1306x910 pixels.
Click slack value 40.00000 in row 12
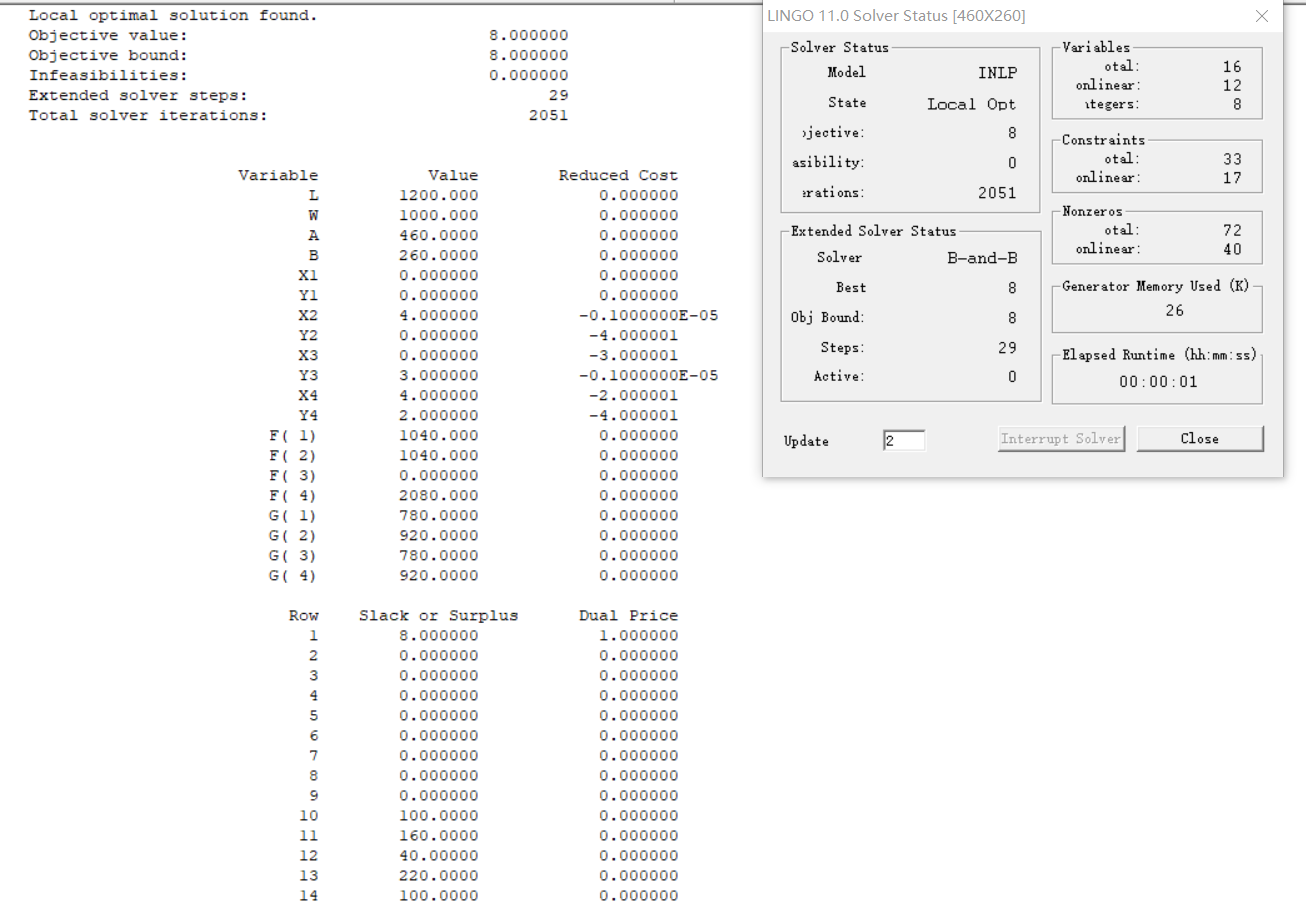[x=438, y=856]
